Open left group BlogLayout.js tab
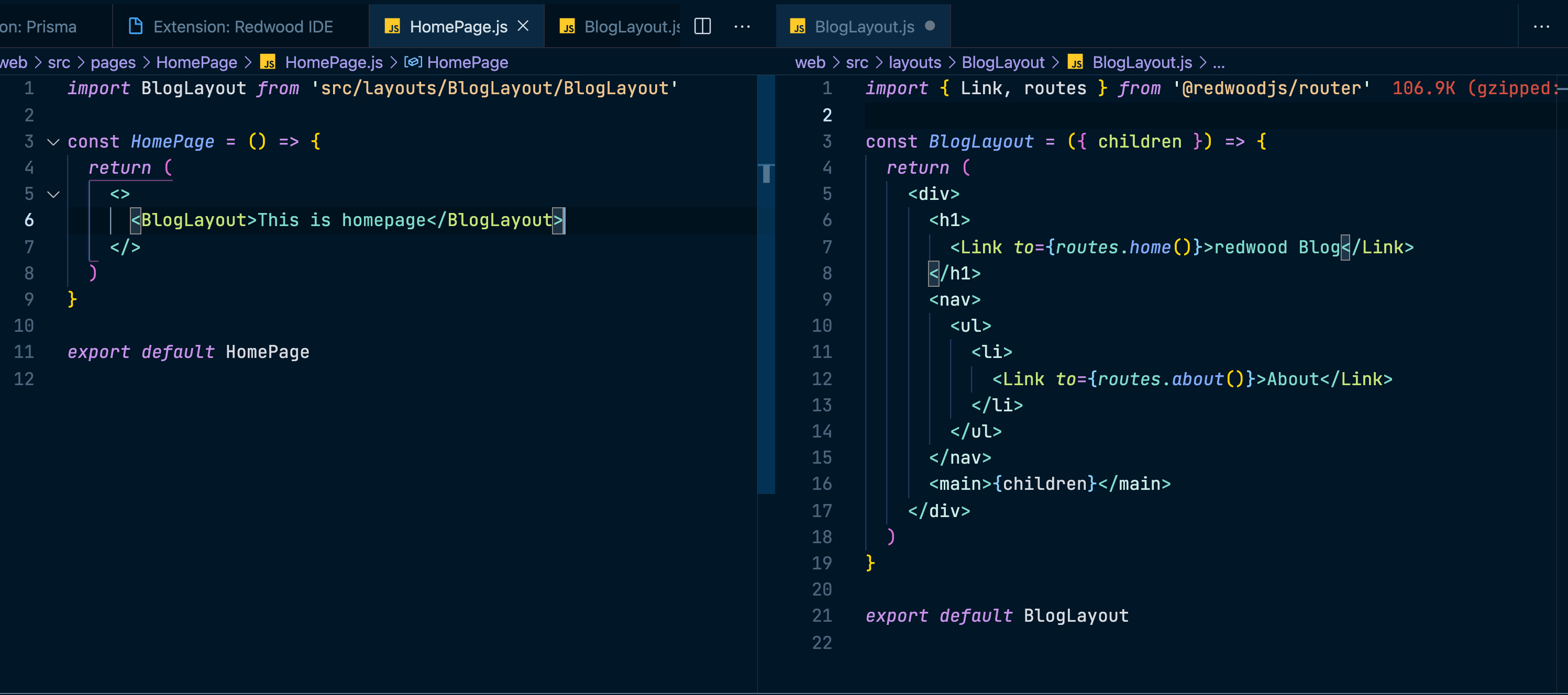 pos(612,26)
